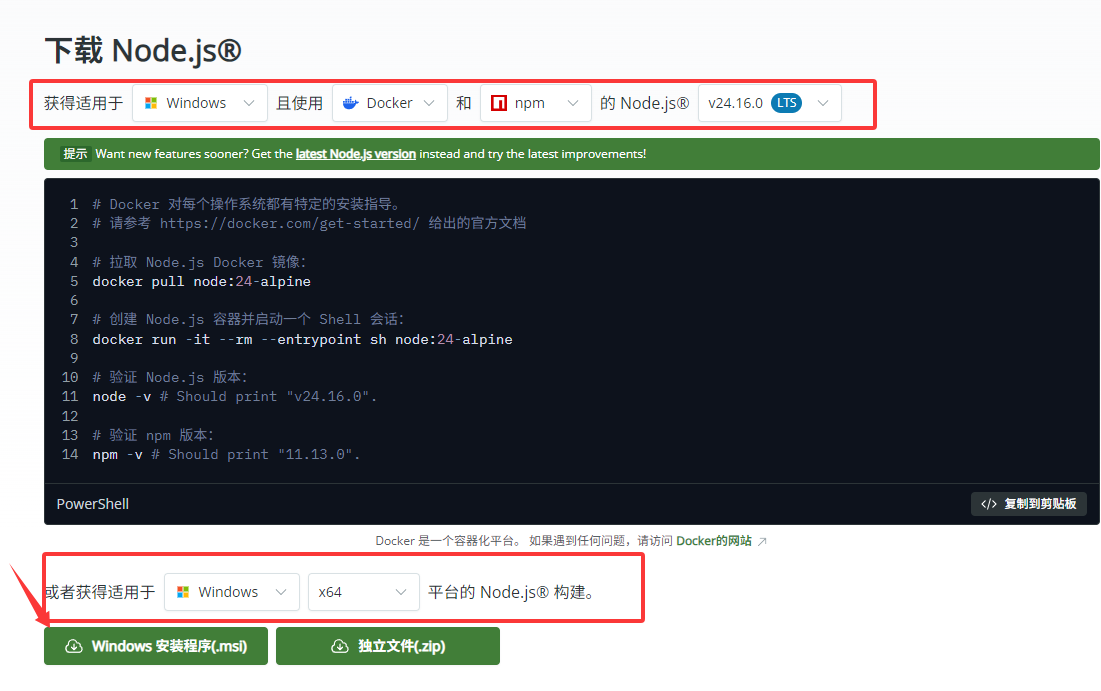Click the line 'docker pull node:24-alpine'

[202, 282]
